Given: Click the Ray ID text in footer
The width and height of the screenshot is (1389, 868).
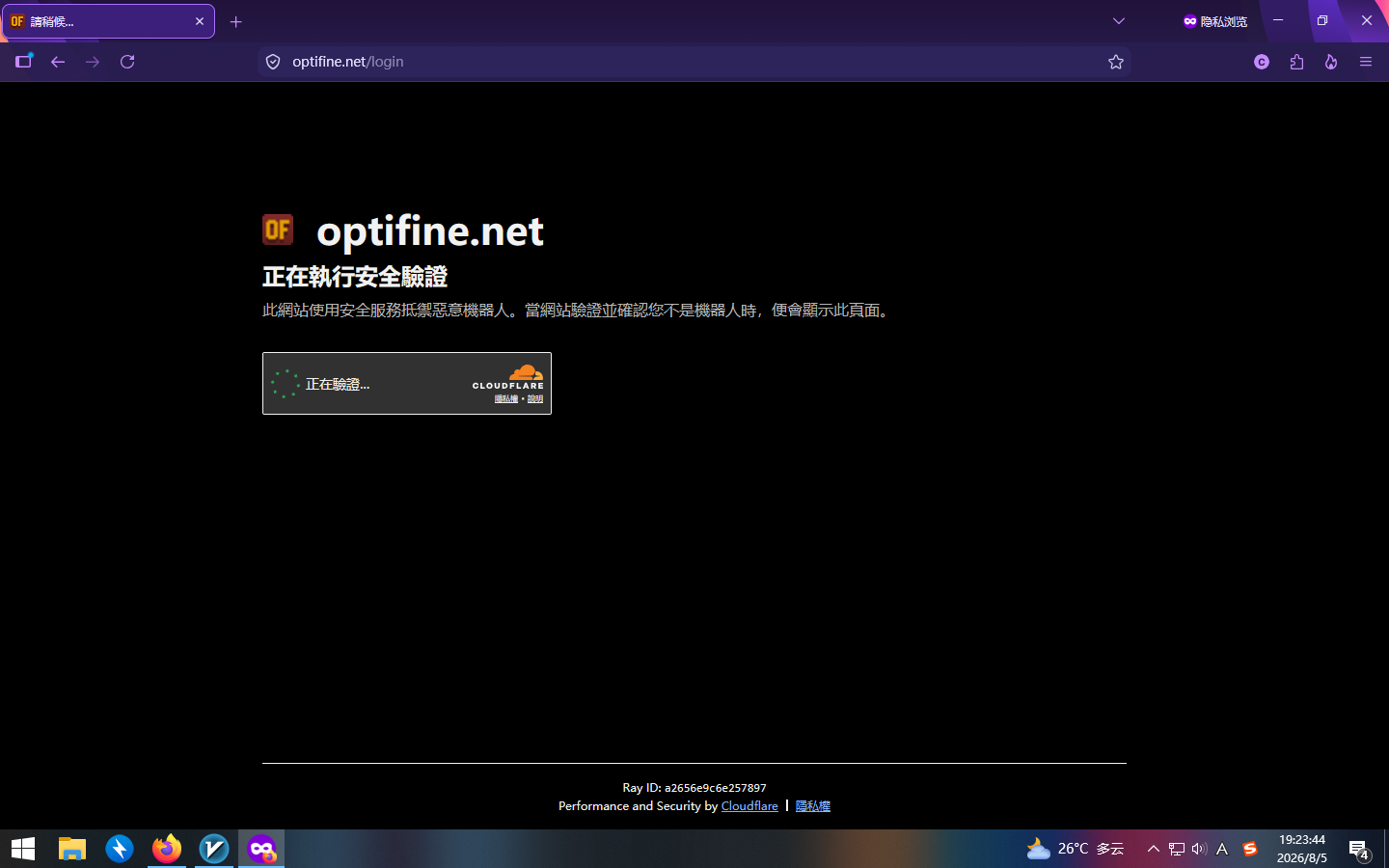Looking at the screenshot, I should (694, 788).
